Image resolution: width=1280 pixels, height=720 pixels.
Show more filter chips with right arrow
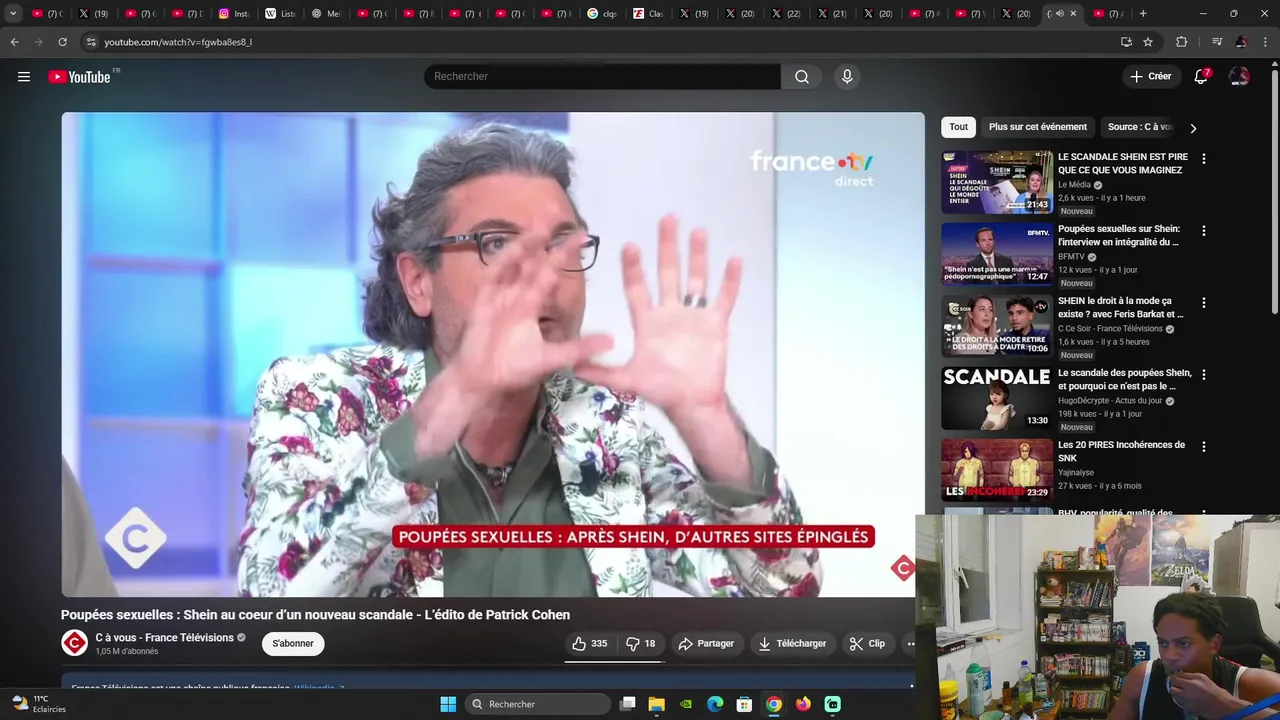click(1192, 128)
